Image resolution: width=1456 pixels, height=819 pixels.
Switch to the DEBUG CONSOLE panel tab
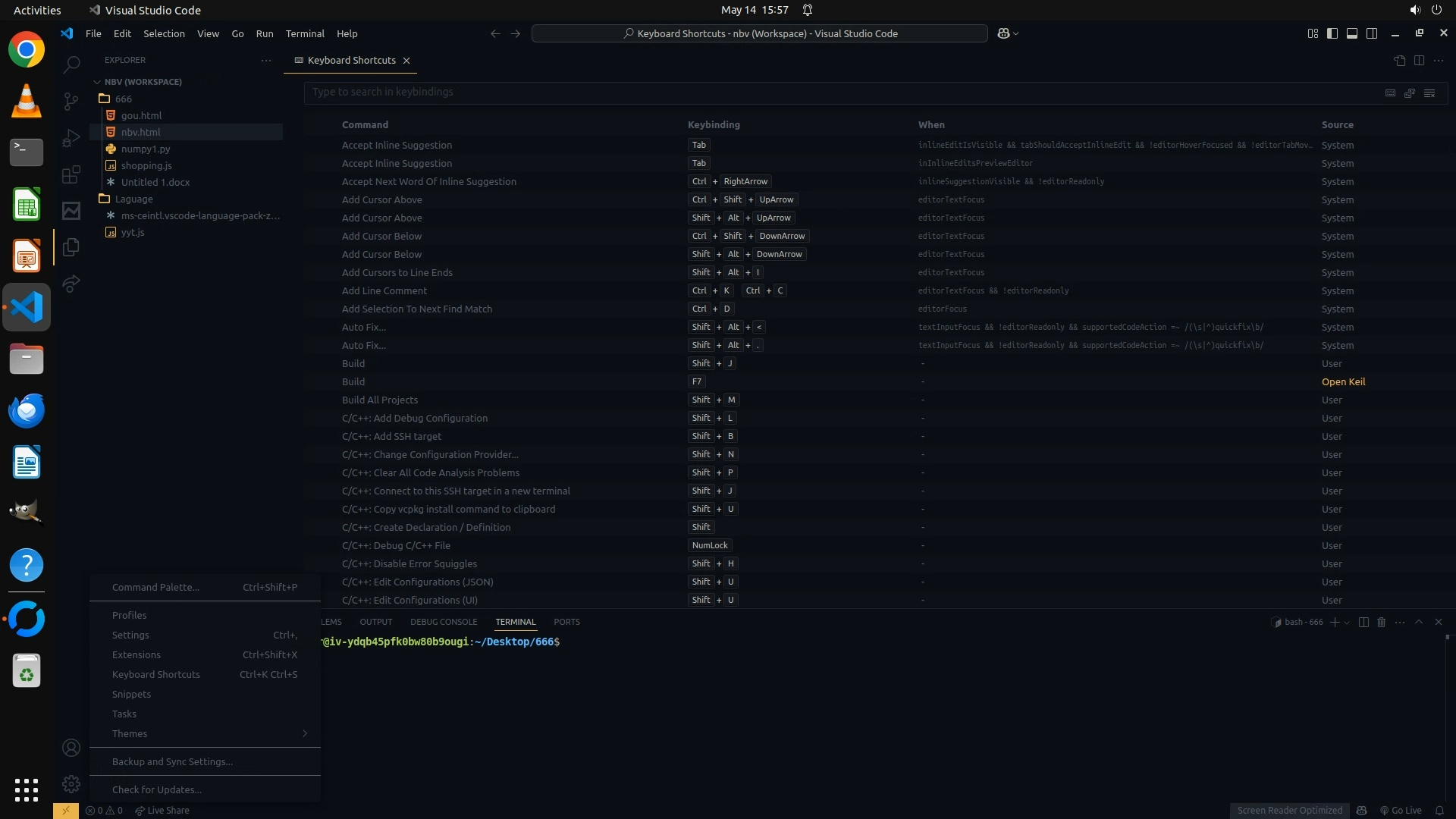point(444,622)
